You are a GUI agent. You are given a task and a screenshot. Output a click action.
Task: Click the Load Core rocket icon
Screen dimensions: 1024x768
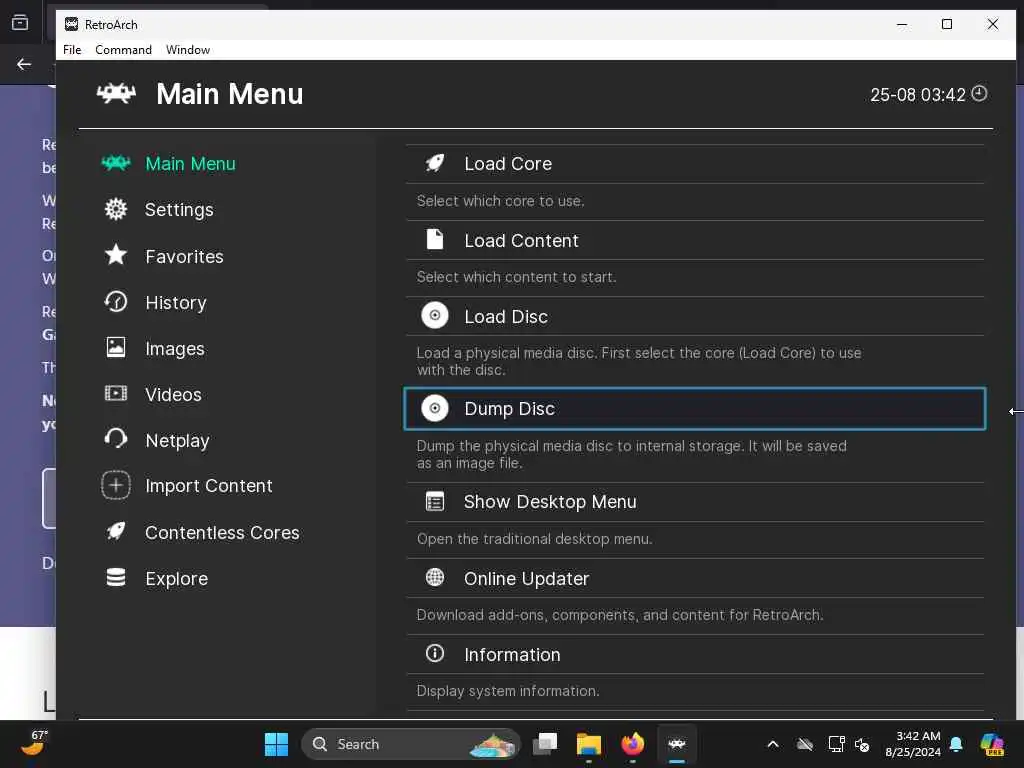point(435,163)
